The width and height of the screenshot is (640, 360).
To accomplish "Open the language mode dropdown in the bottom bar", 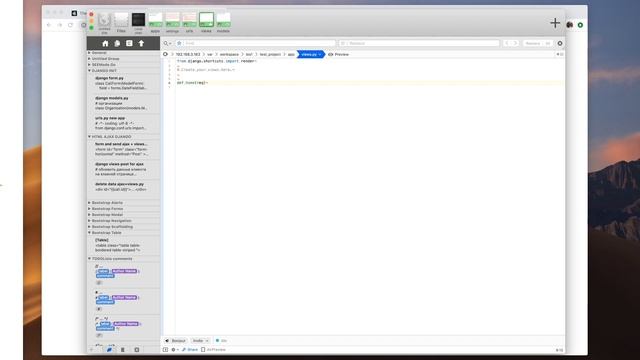I will (x=200, y=341).
